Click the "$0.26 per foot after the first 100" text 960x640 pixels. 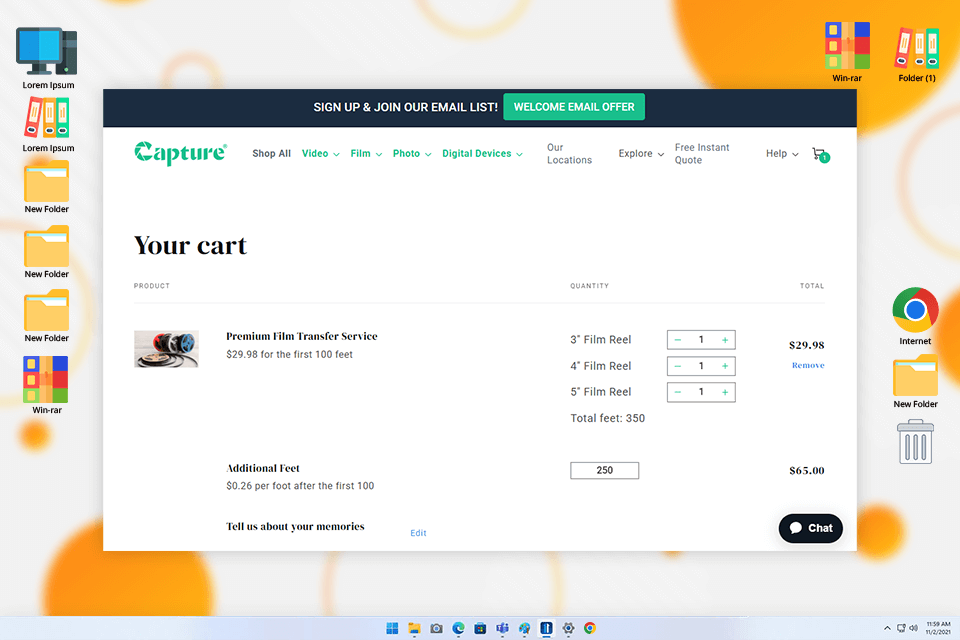coord(300,486)
